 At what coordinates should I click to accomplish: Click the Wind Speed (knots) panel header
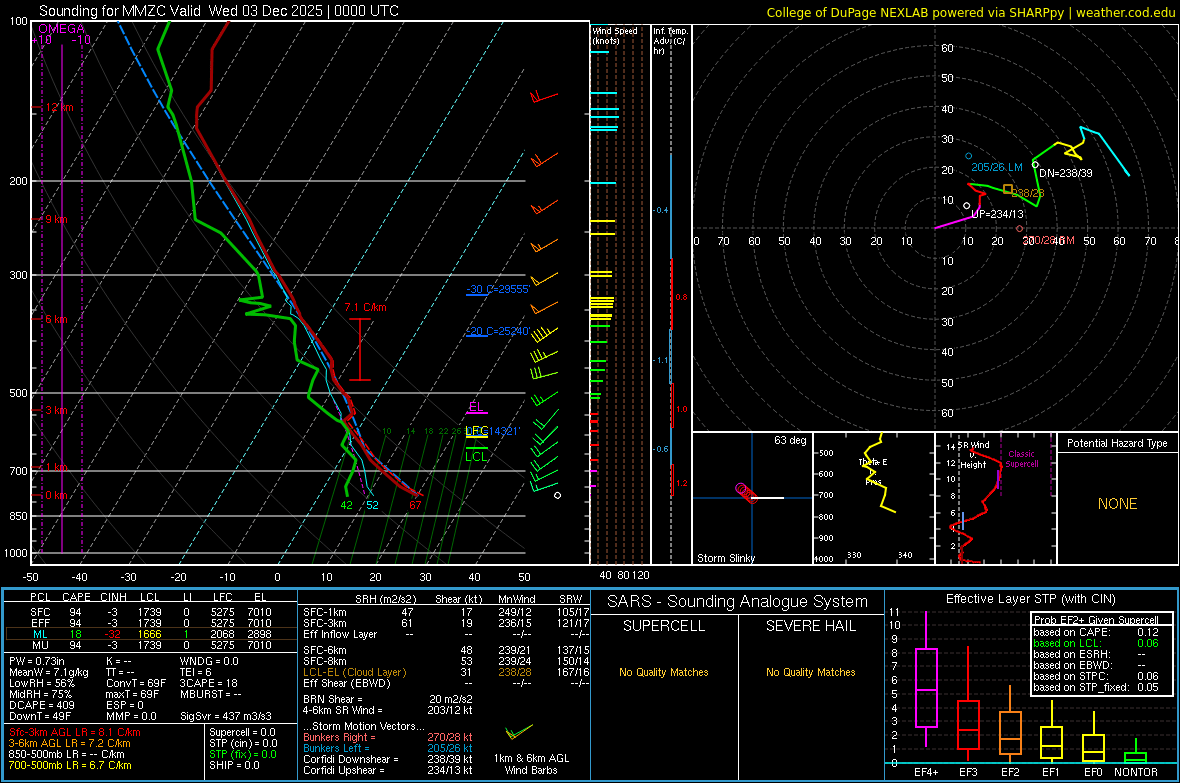(x=615, y=35)
